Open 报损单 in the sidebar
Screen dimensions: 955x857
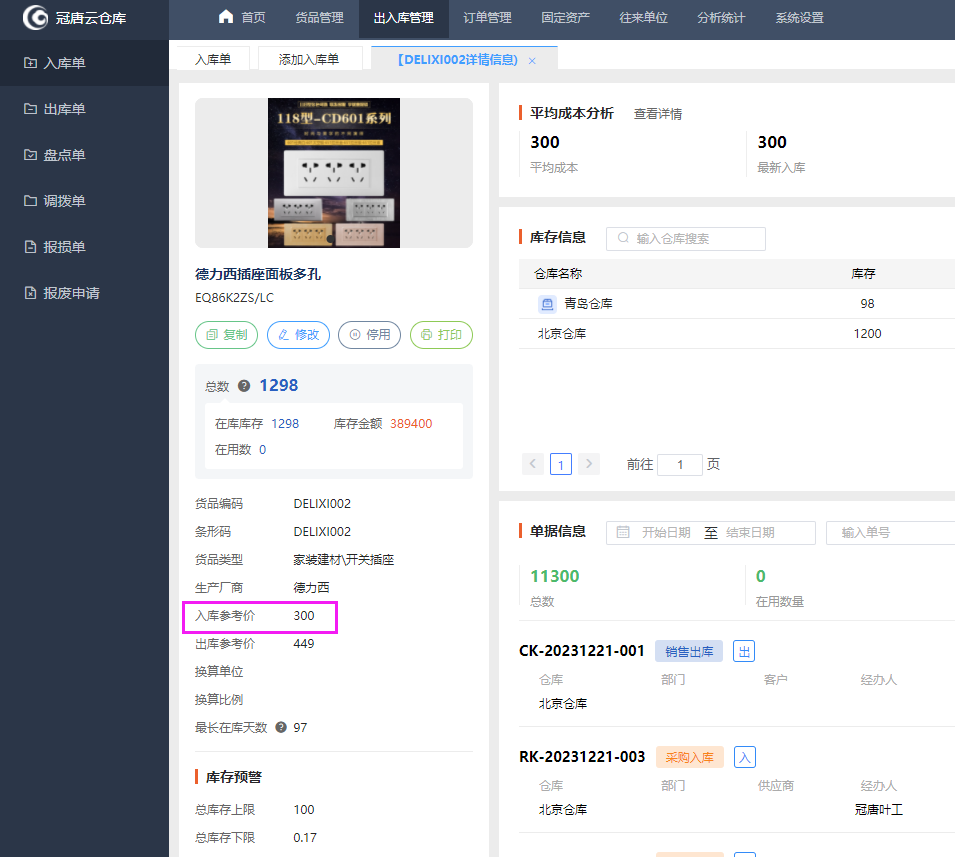[84, 247]
